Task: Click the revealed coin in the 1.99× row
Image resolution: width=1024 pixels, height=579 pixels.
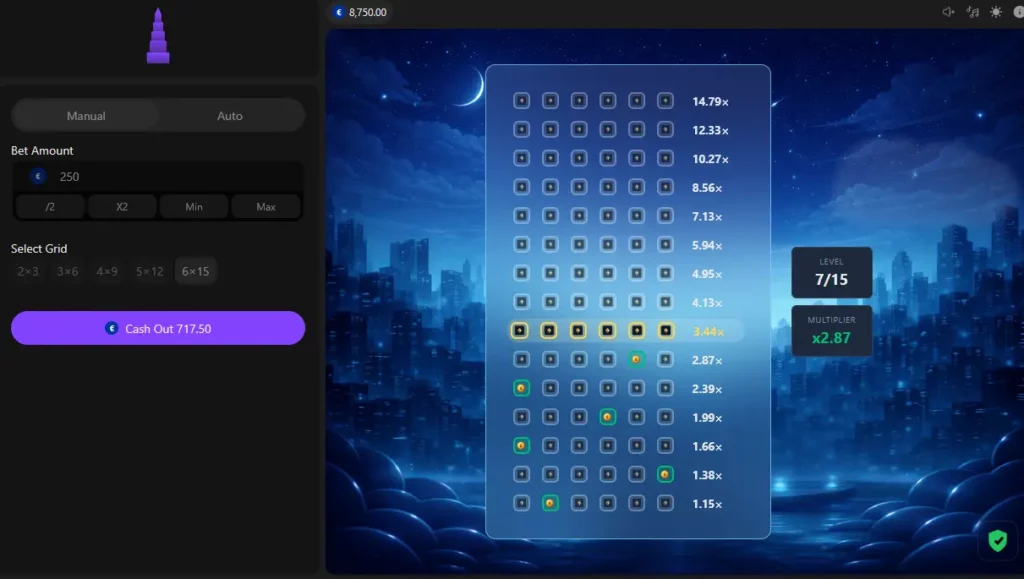Action: tap(607, 416)
